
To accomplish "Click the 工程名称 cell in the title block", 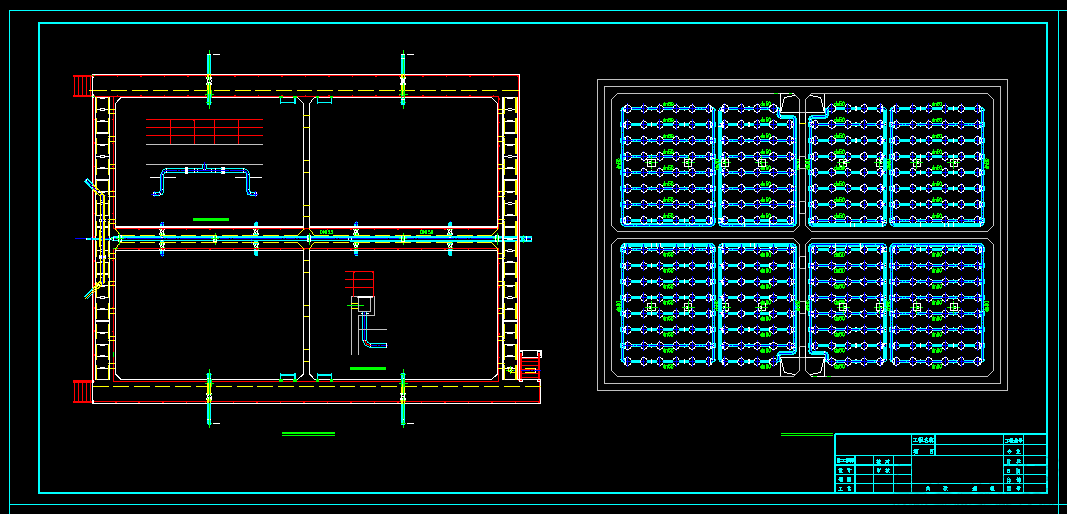I will tap(923, 440).
